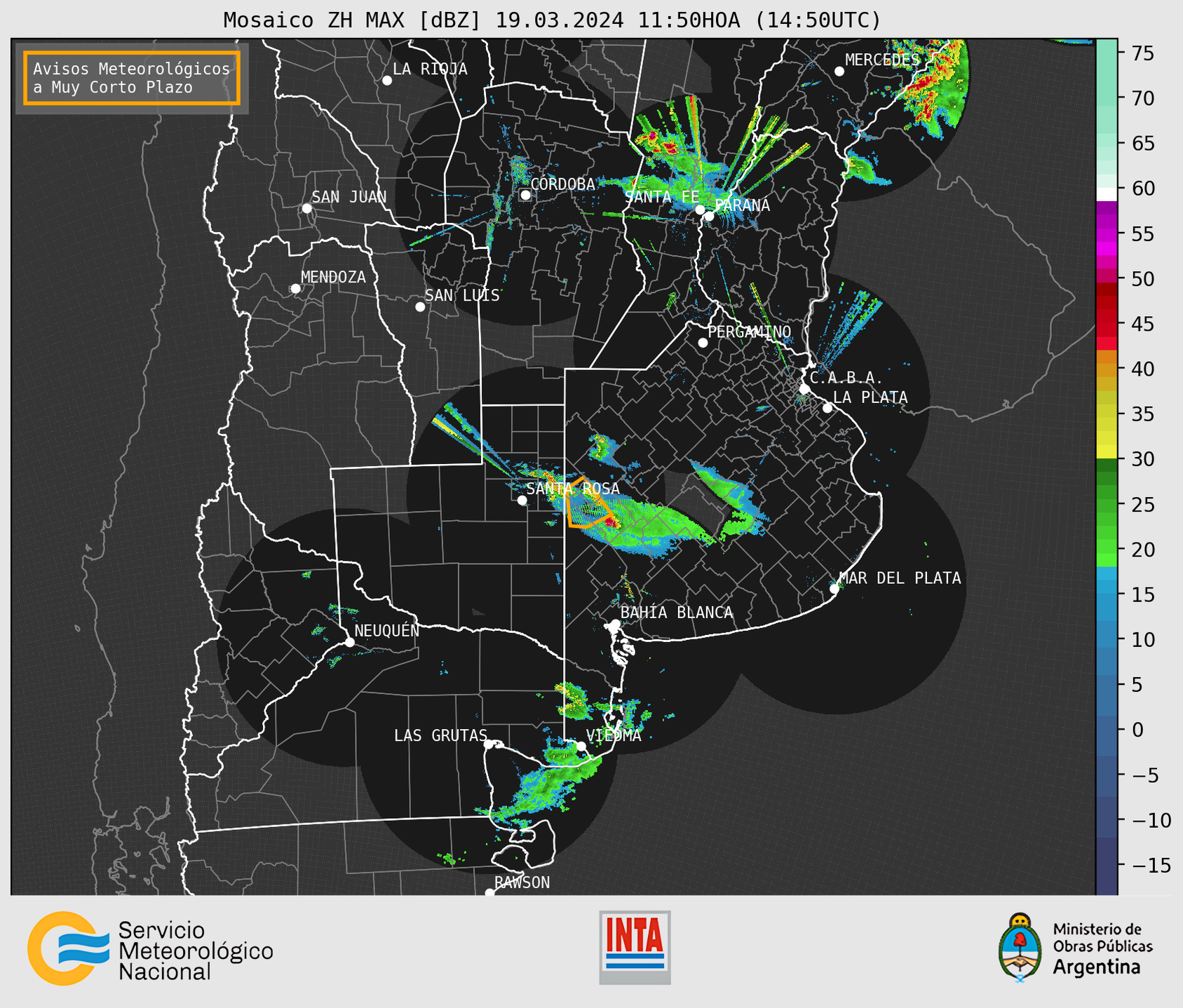Click the Argentina national coat of arms

click(x=1020, y=947)
